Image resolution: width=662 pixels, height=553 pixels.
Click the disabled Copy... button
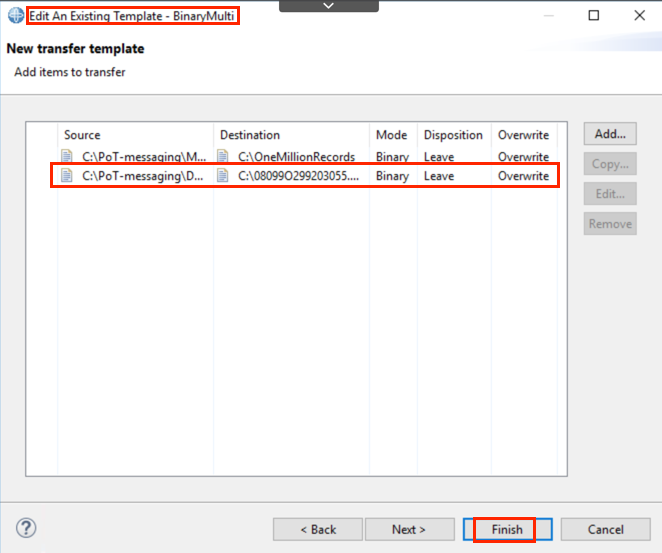coord(610,164)
